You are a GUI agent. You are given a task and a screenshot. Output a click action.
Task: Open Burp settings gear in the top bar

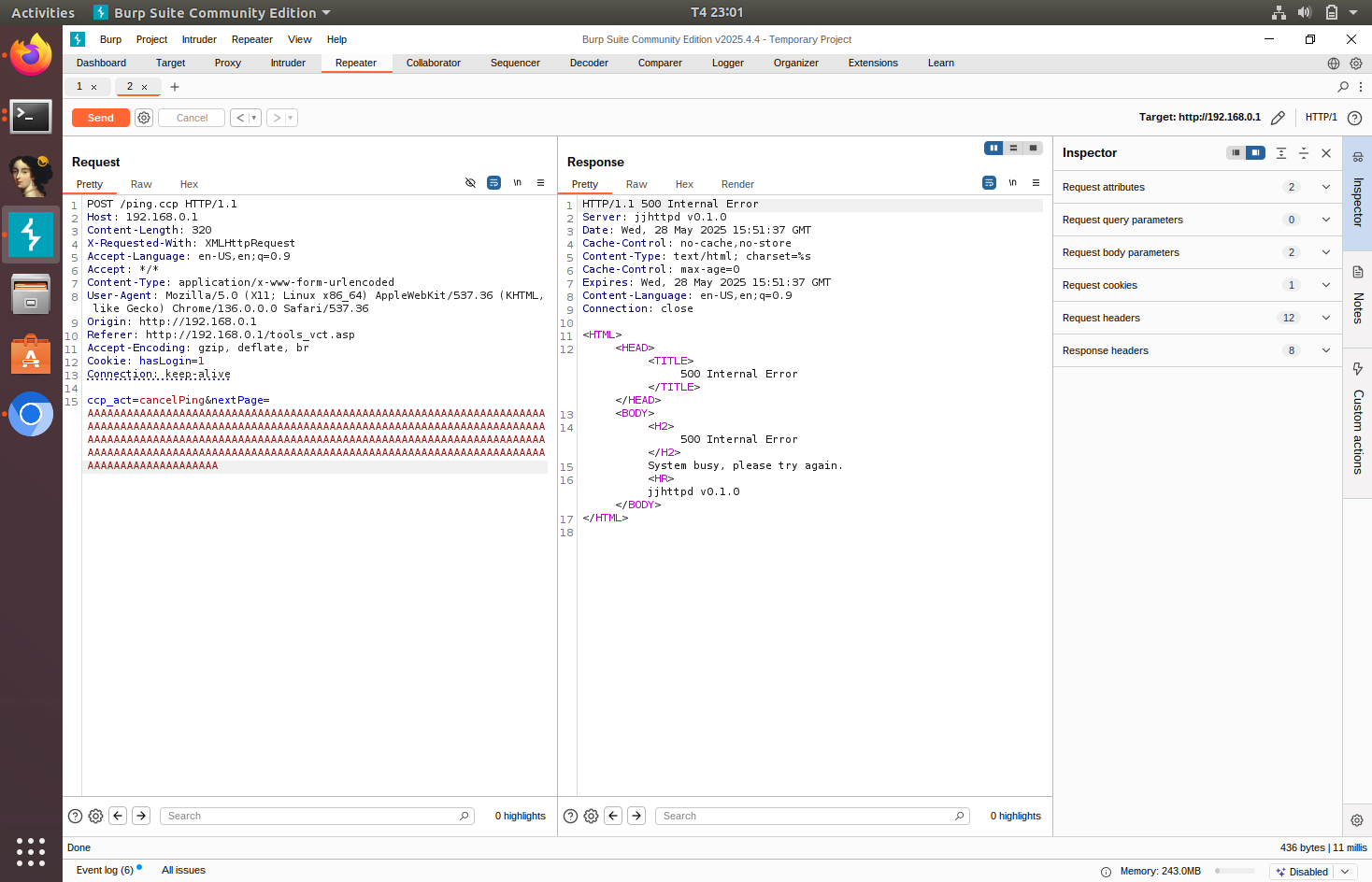point(1356,64)
